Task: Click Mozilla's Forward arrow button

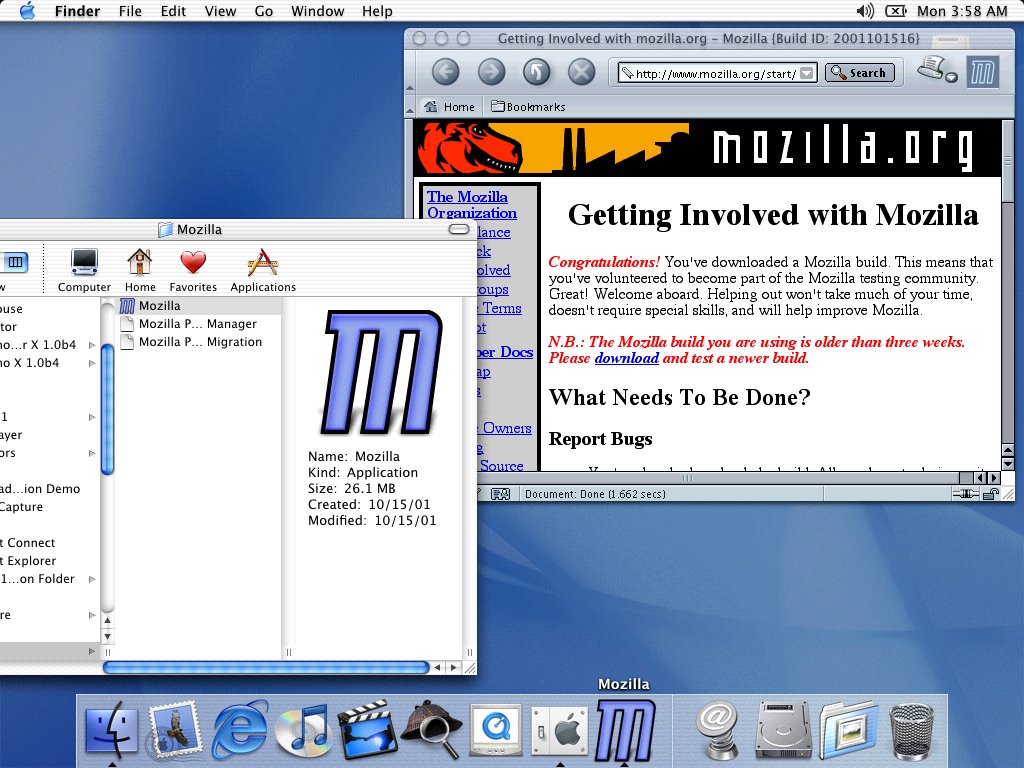Action: [491, 72]
